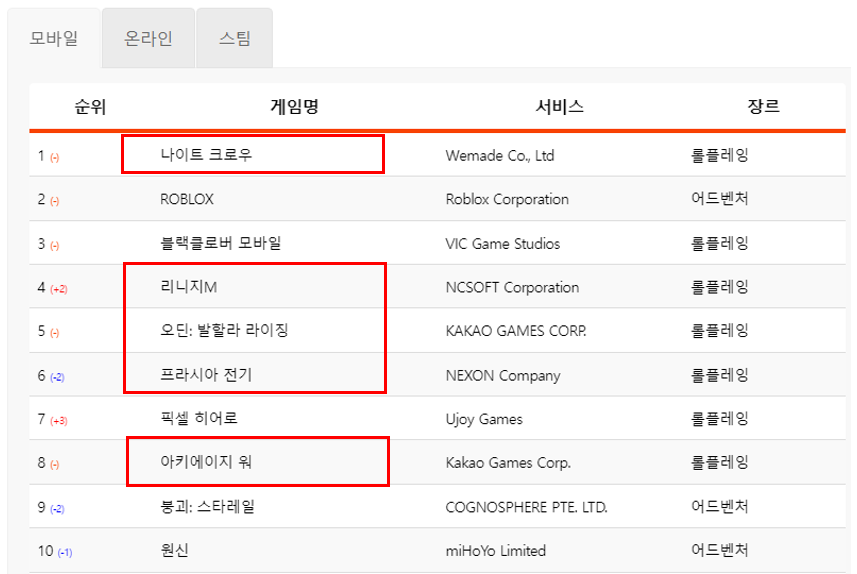Click service NCSOFT Corporation

pyautogui.click(x=512, y=288)
